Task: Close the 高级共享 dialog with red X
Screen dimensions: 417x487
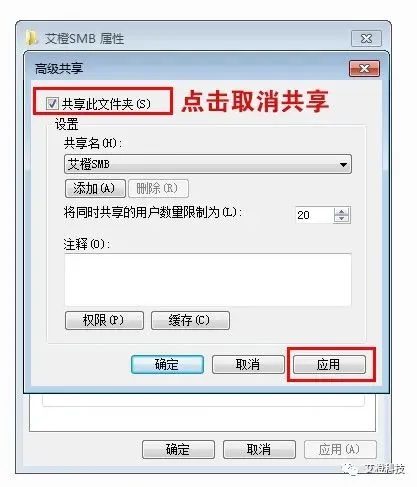Action: [364, 69]
